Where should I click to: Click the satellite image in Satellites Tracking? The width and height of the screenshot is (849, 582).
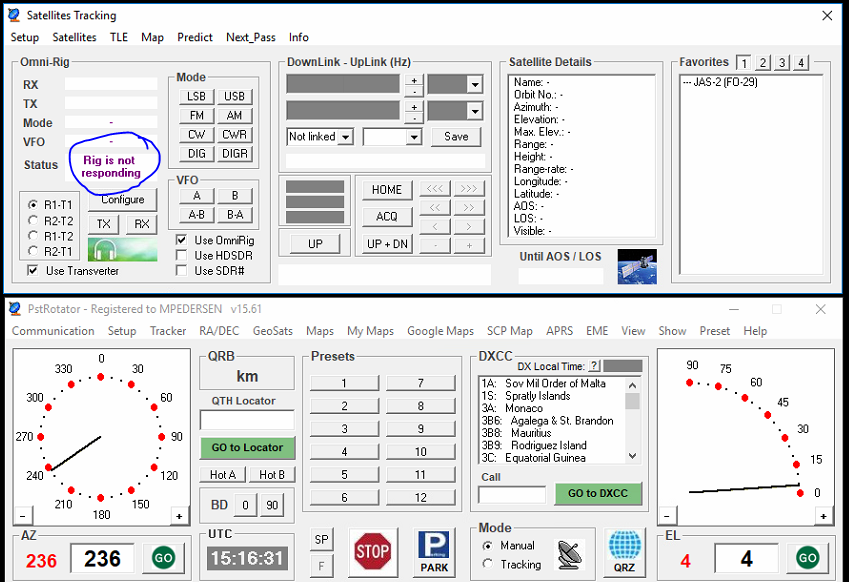[637, 266]
